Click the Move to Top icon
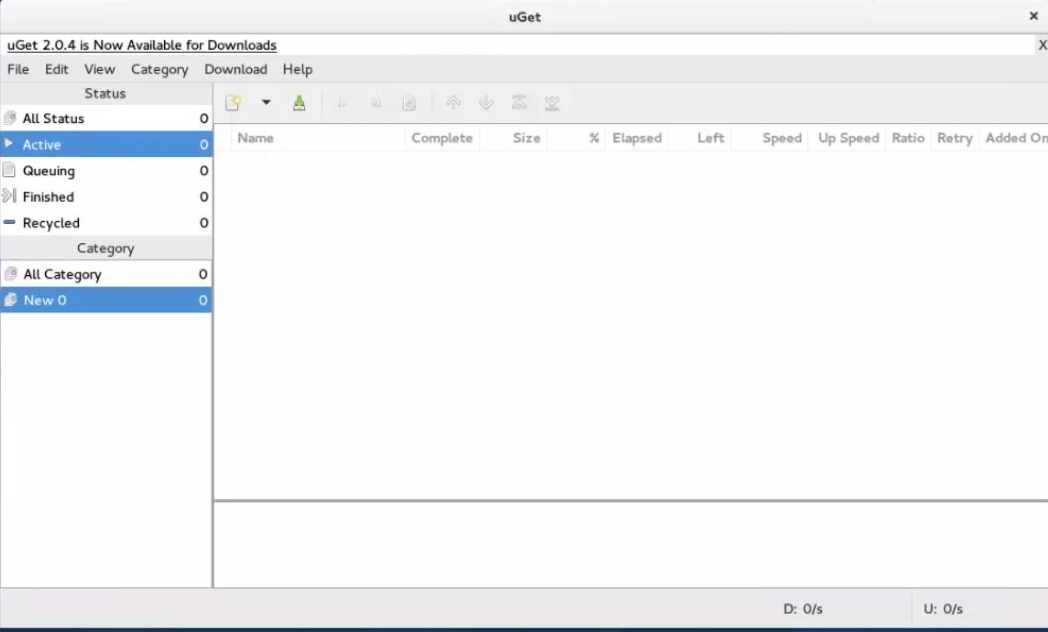 click(519, 102)
